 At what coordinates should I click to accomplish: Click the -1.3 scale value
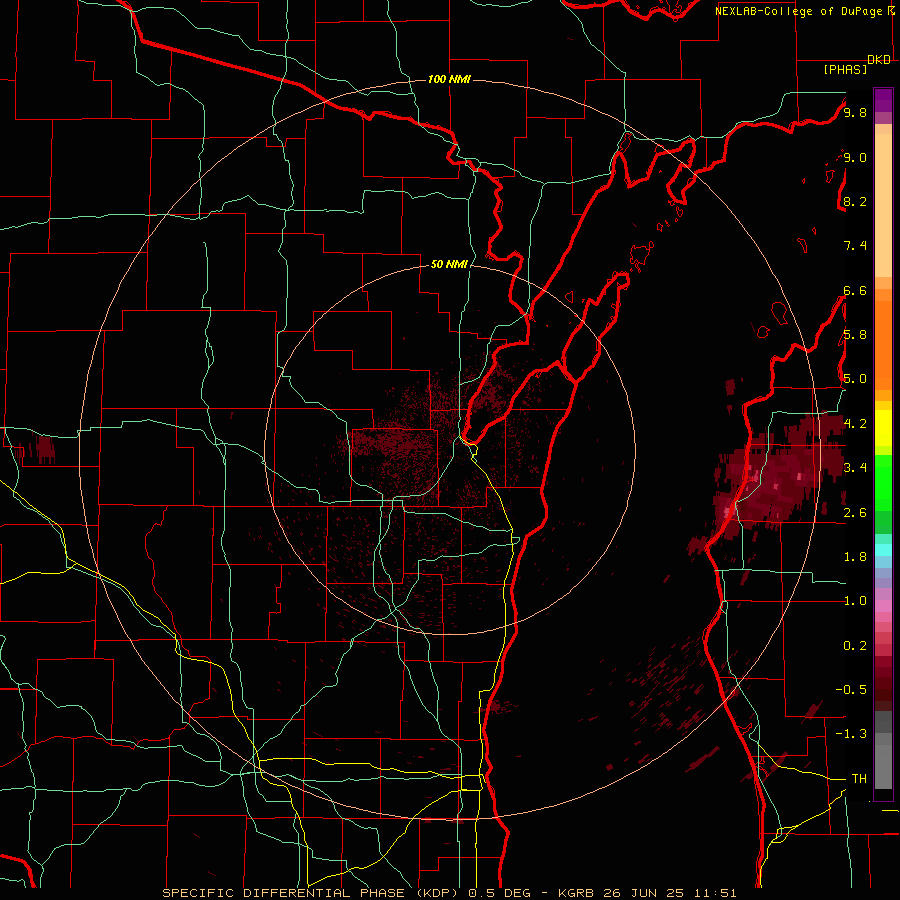coord(851,734)
